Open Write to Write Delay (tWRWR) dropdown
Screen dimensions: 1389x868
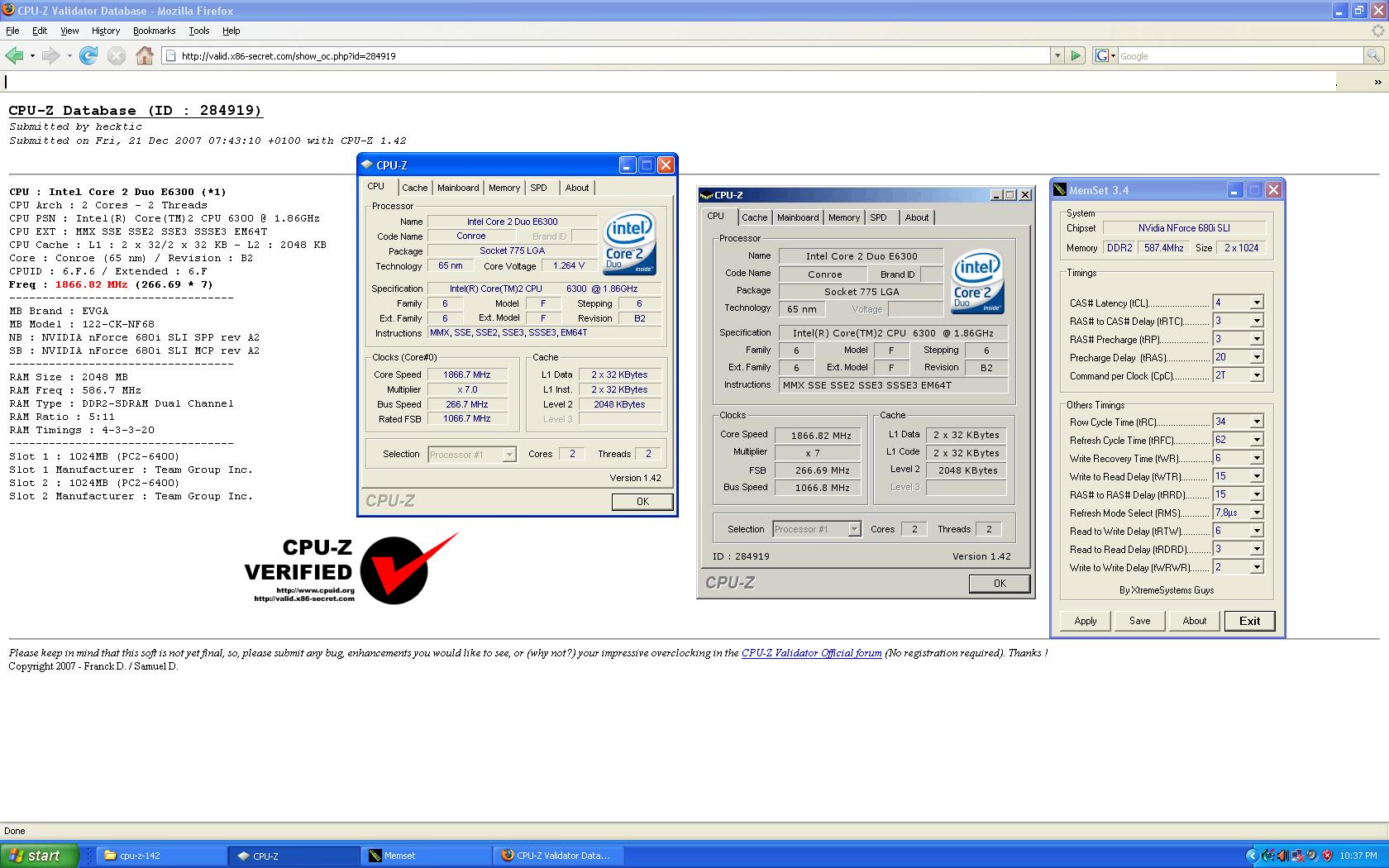(x=1256, y=567)
